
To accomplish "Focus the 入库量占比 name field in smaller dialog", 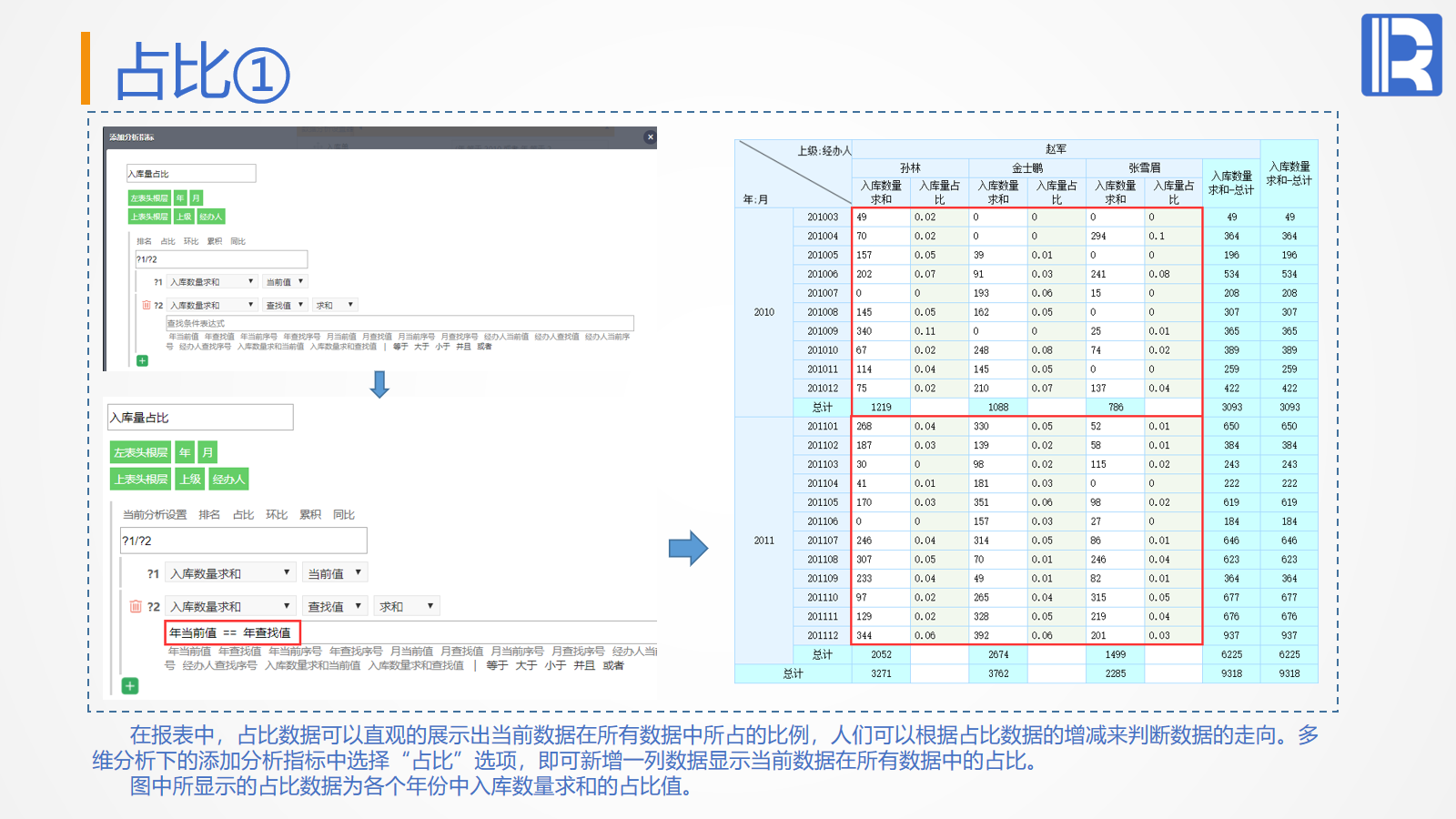I will (191, 173).
